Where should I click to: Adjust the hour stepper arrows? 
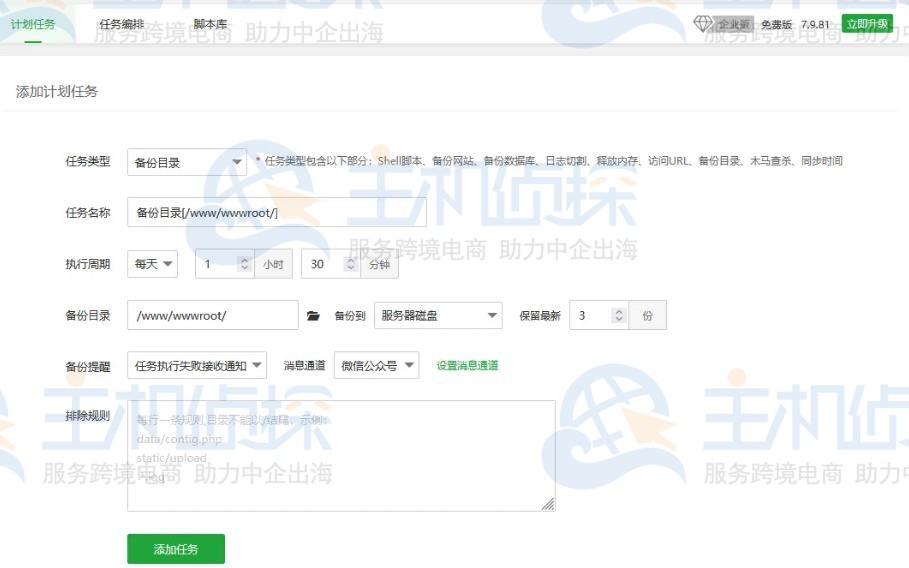(245, 264)
